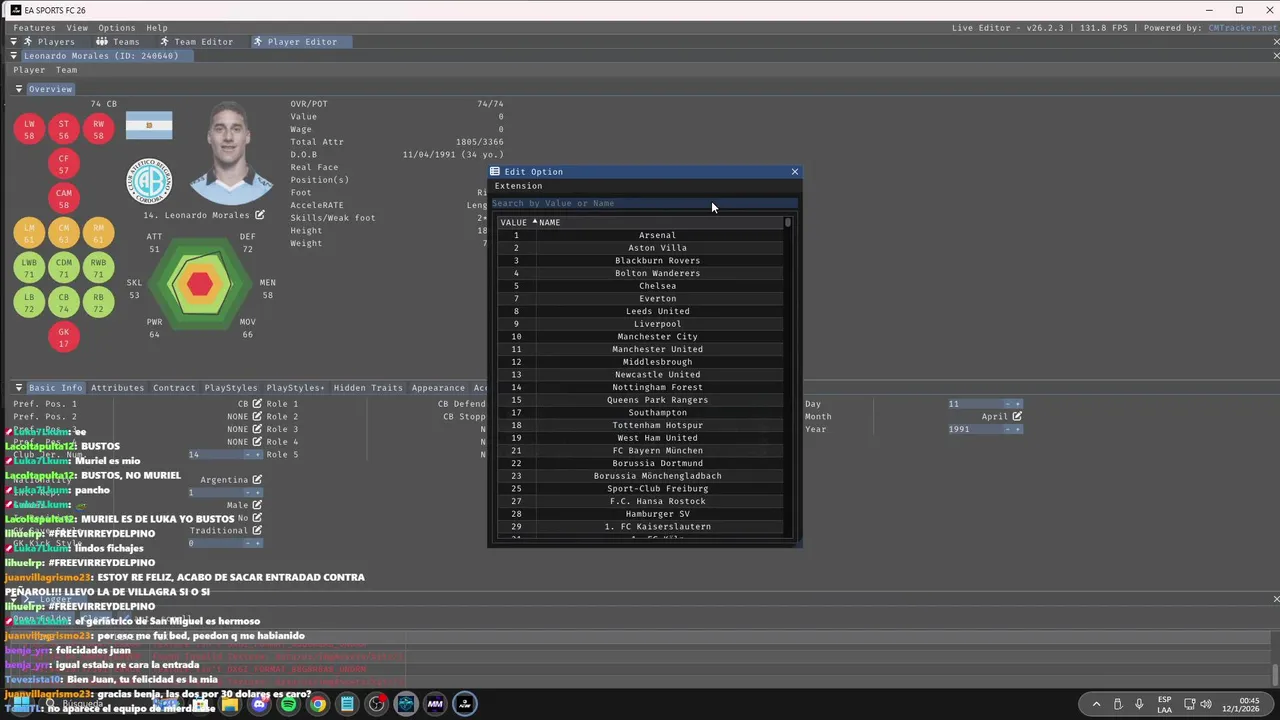Open the Features menu
This screenshot has width=1280, height=720.
coord(34,28)
